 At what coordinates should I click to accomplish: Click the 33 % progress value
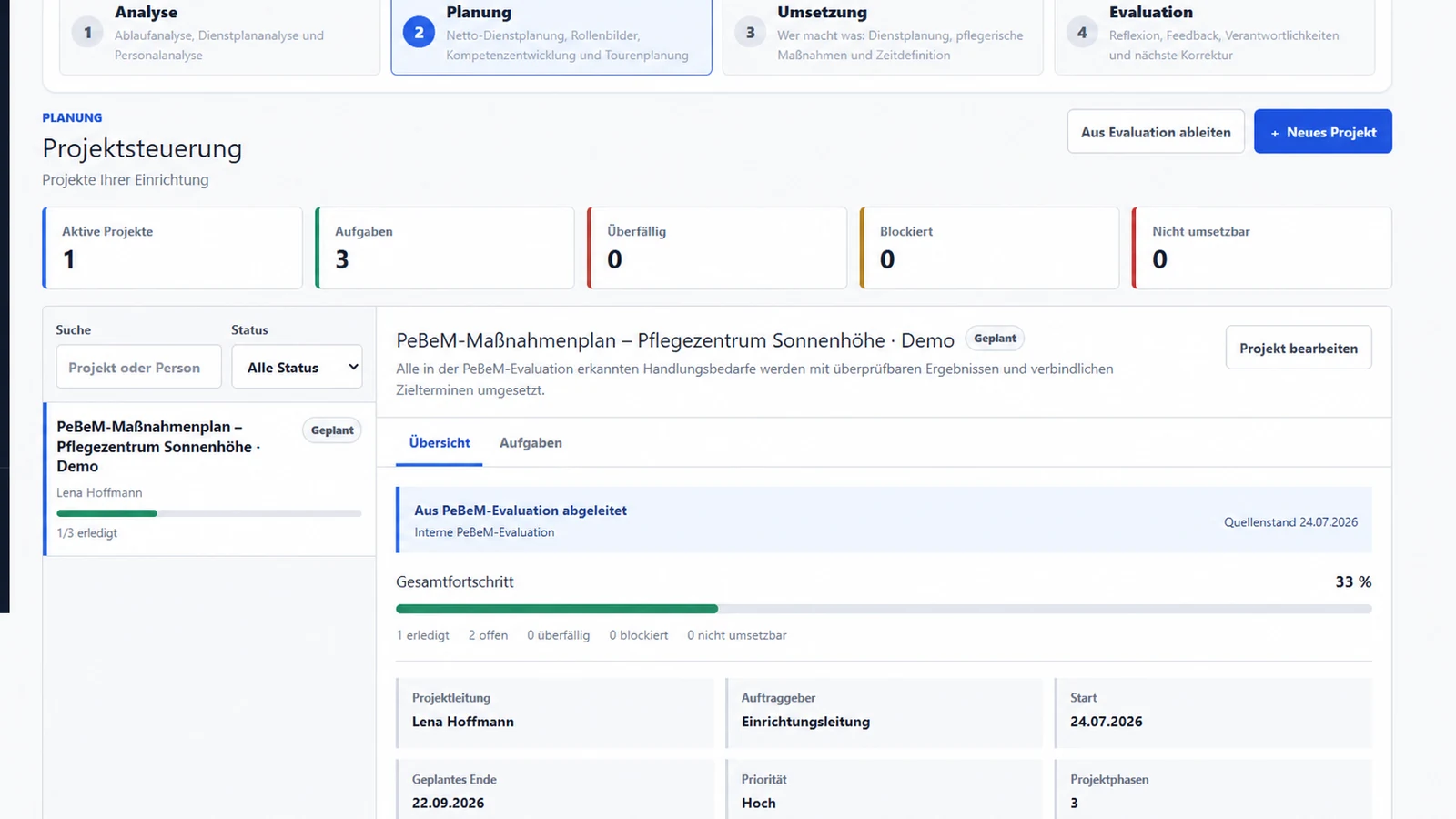tap(1353, 581)
